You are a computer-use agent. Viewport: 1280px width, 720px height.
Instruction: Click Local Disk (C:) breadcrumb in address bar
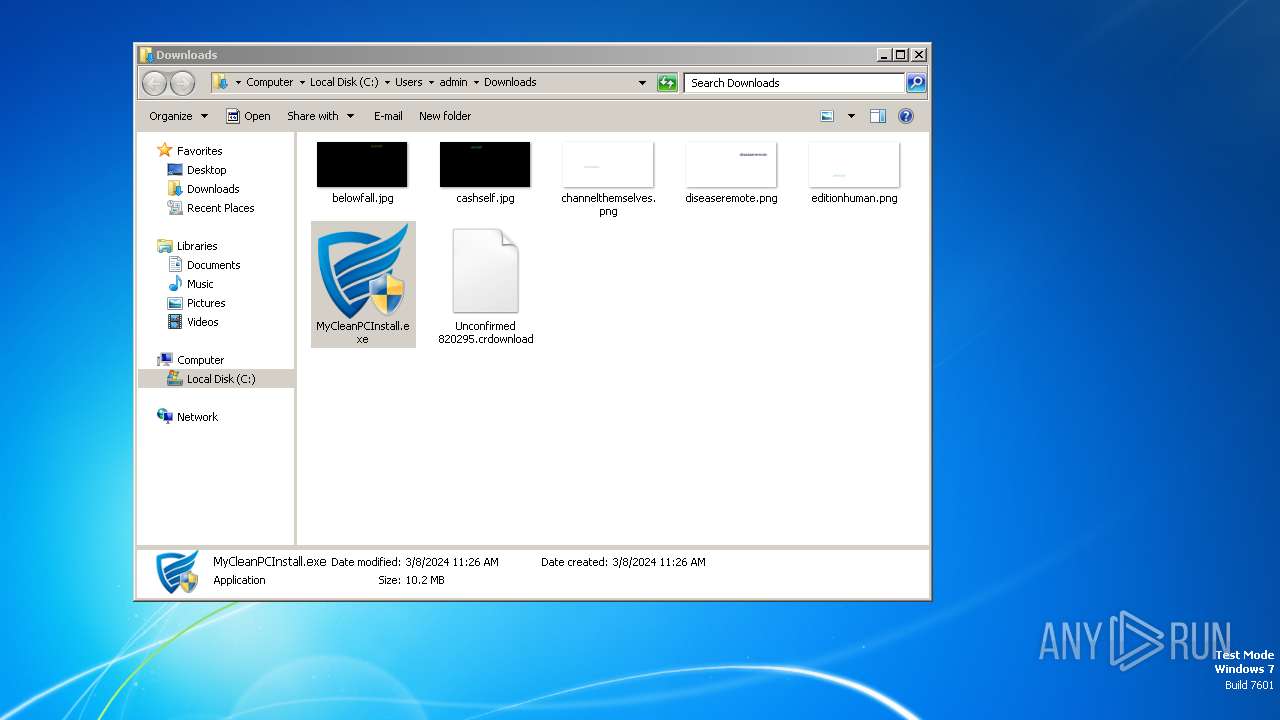pos(344,83)
